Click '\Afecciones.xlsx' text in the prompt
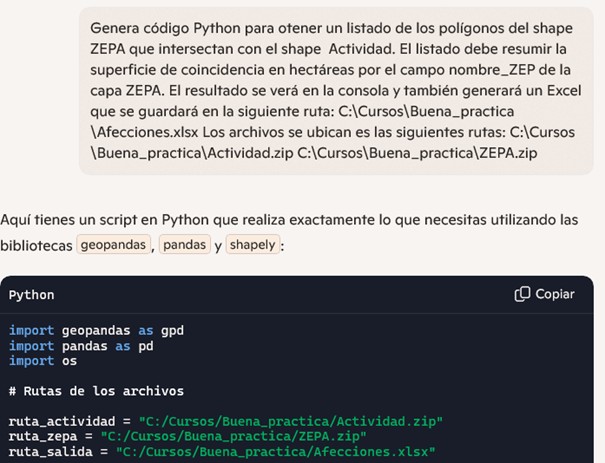Screen dimensions: 605x463 coord(144,132)
